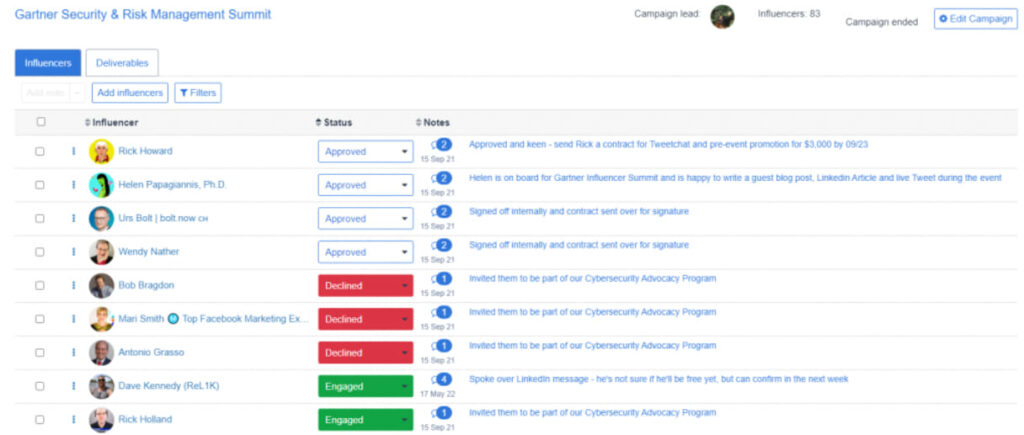Open Urs Bolt | bolt.now name link
The width and height of the screenshot is (1024, 435).
[163, 218]
